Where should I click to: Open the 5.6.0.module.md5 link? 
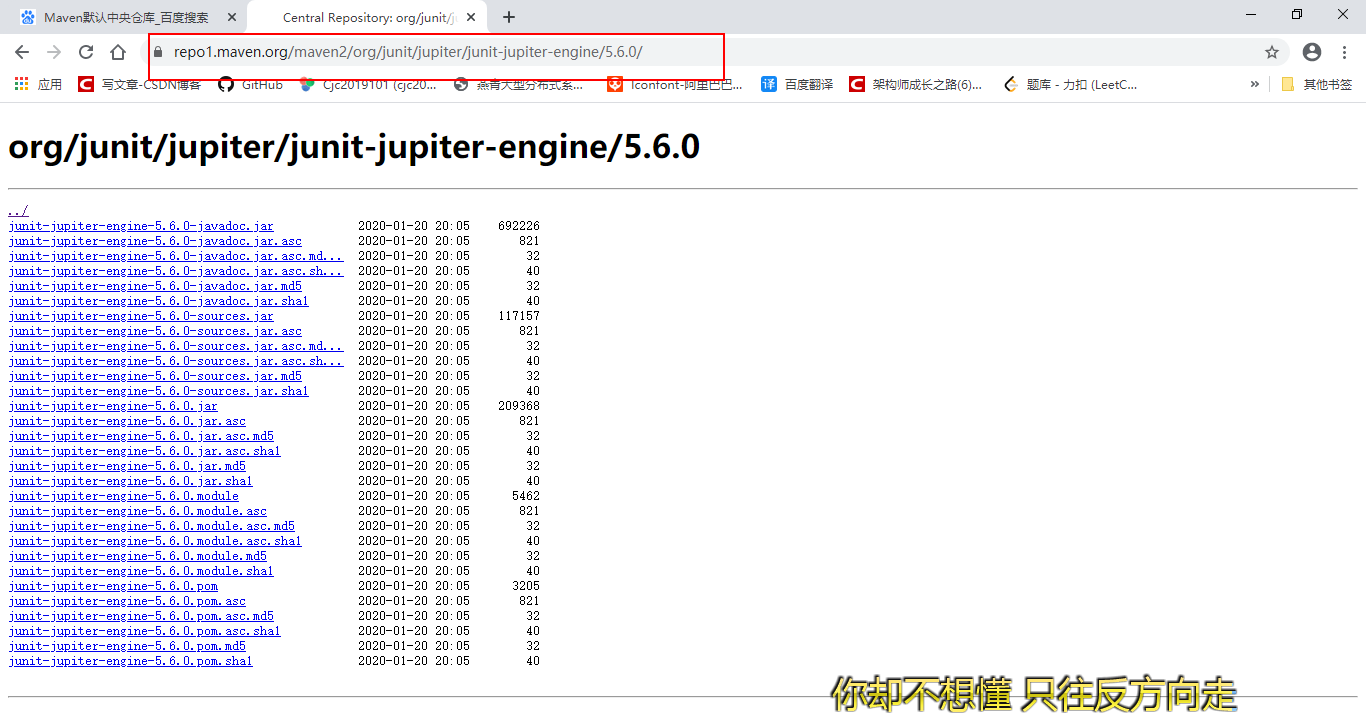(x=137, y=556)
